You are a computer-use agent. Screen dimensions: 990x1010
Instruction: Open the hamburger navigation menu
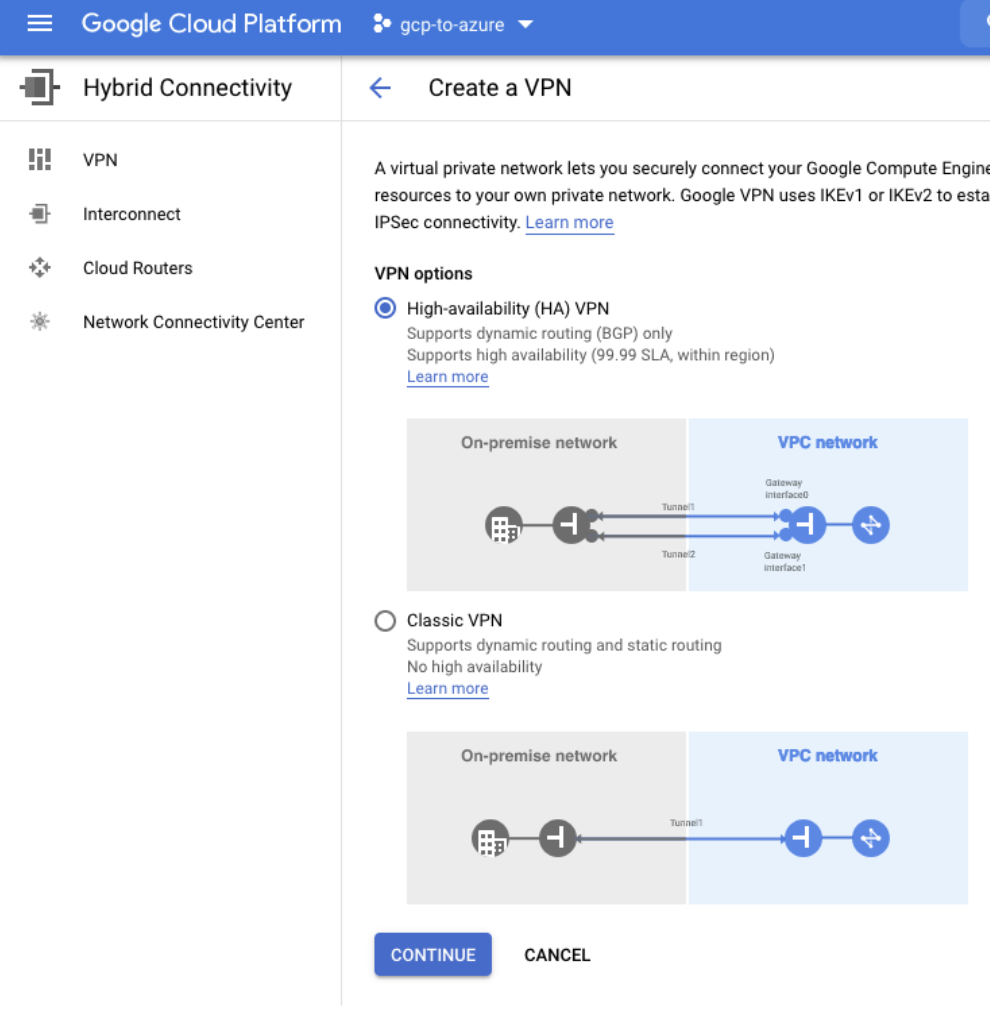click(x=40, y=24)
